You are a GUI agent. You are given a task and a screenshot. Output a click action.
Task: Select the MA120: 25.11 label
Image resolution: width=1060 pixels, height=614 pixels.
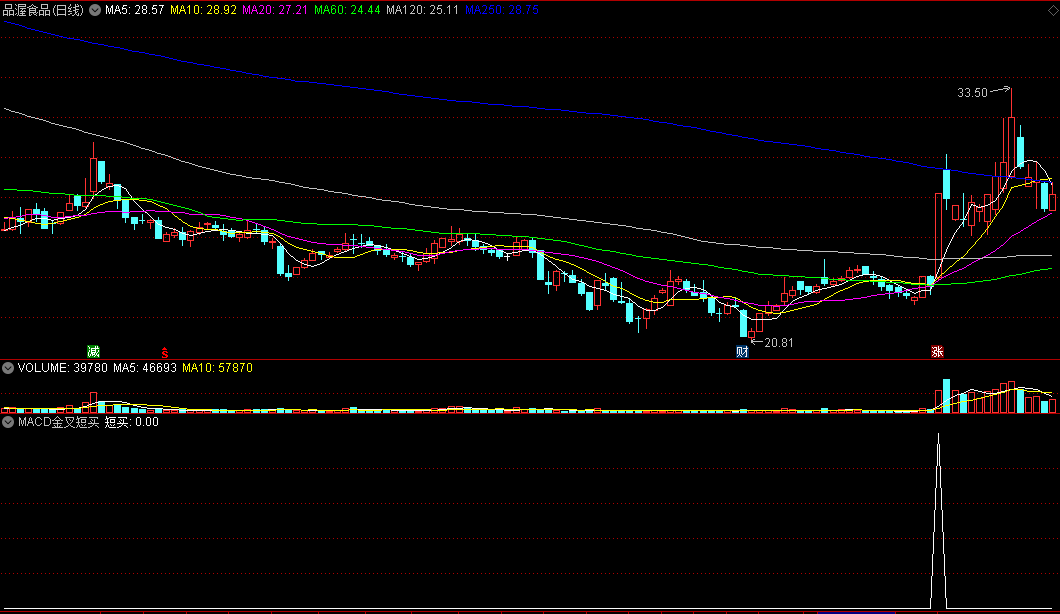coord(423,10)
